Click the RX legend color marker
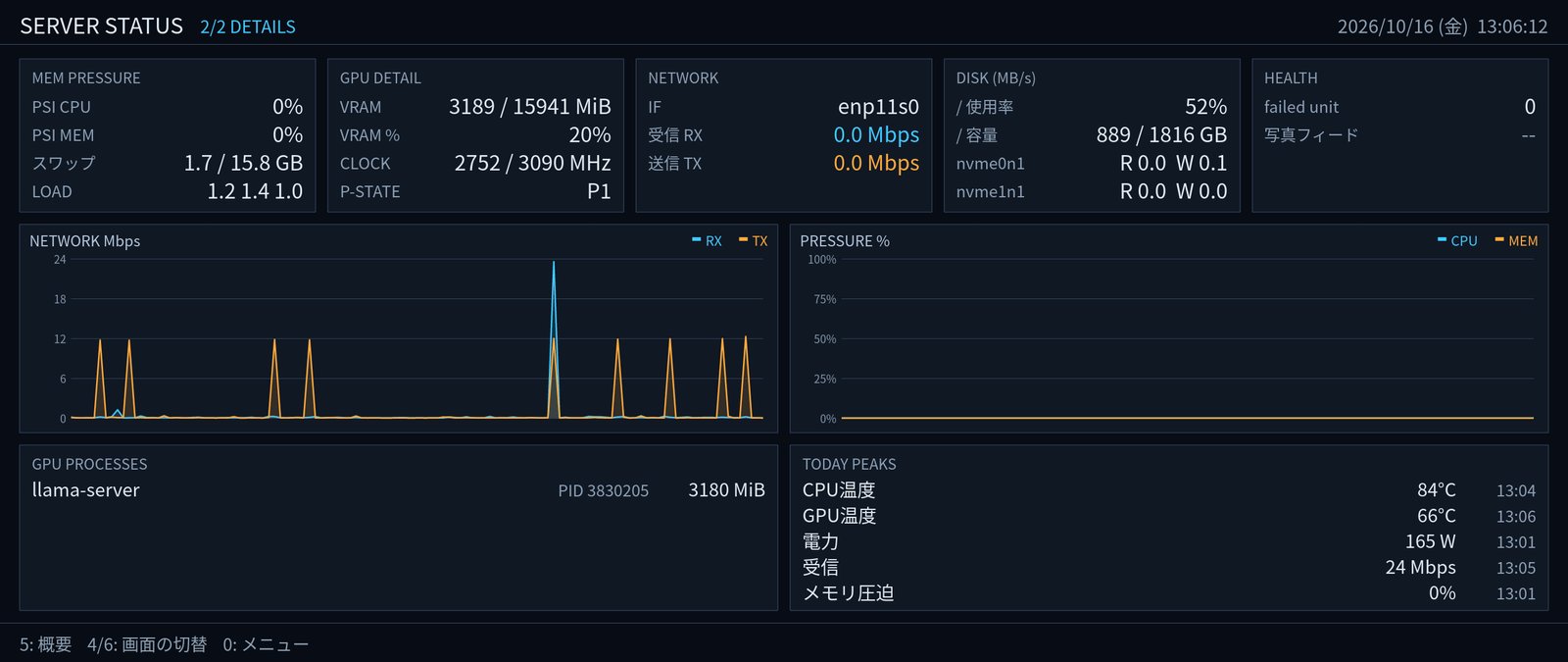 [x=697, y=239]
